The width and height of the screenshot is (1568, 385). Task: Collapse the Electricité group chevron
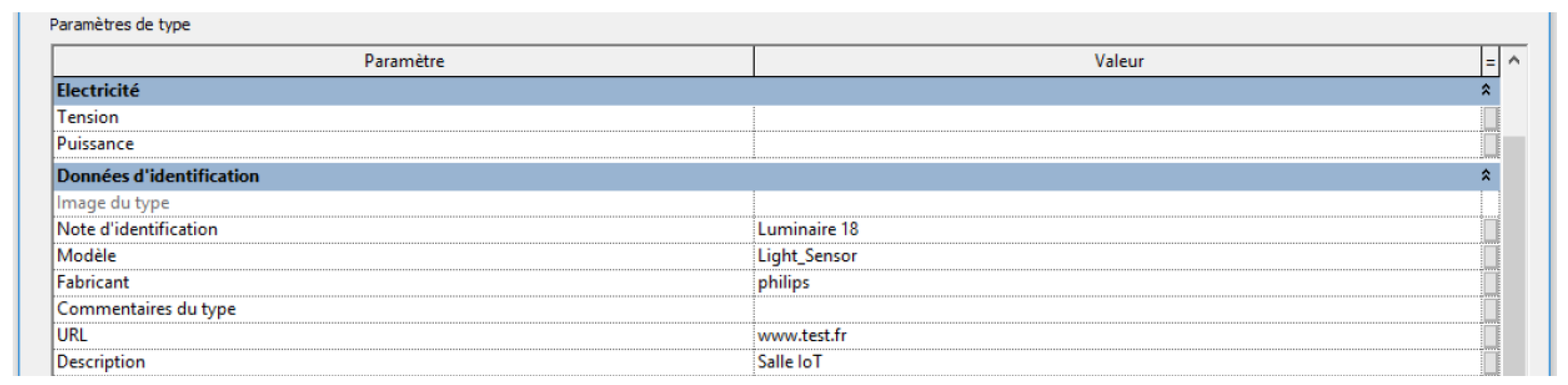(x=1485, y=90)
